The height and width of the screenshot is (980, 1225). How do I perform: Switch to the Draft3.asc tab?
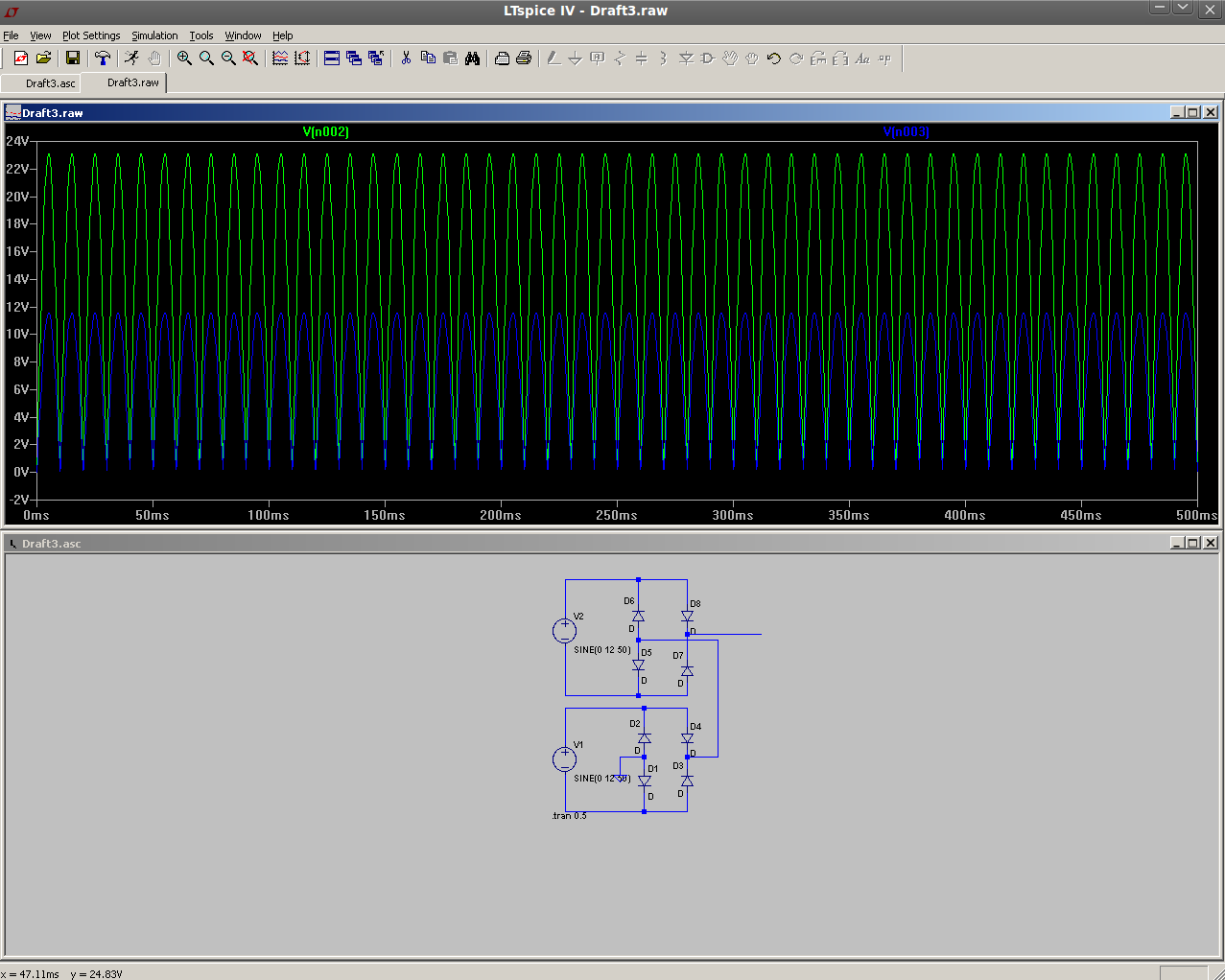tap(50, 83)
